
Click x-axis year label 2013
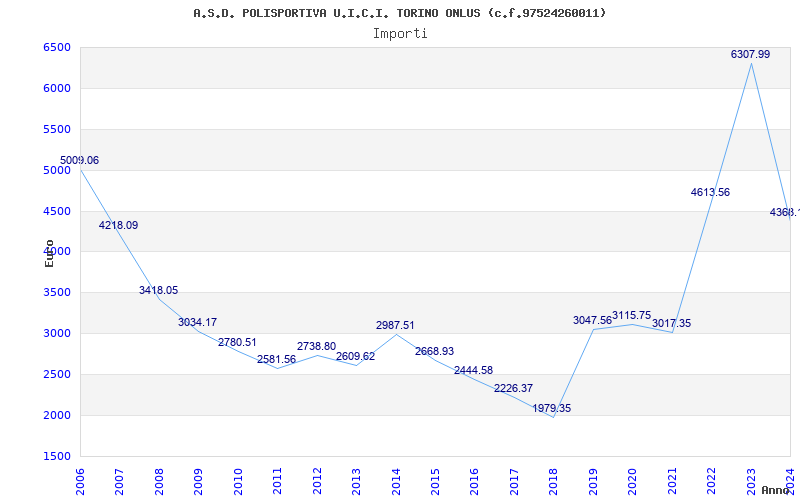pyautogui.click(x=356, y=482)
